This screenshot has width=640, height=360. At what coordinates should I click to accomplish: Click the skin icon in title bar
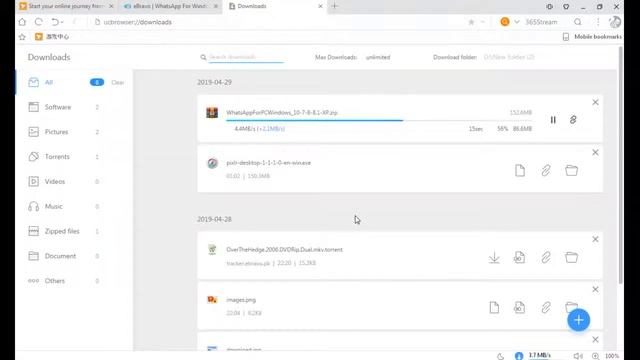(x=549, y=7)
